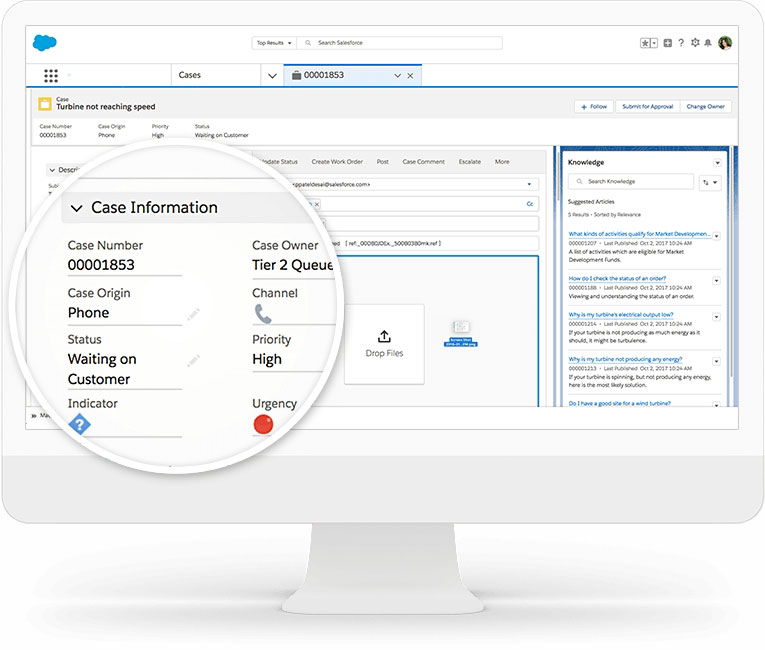Open the Setup gear icon

click(x=695, y=43)
